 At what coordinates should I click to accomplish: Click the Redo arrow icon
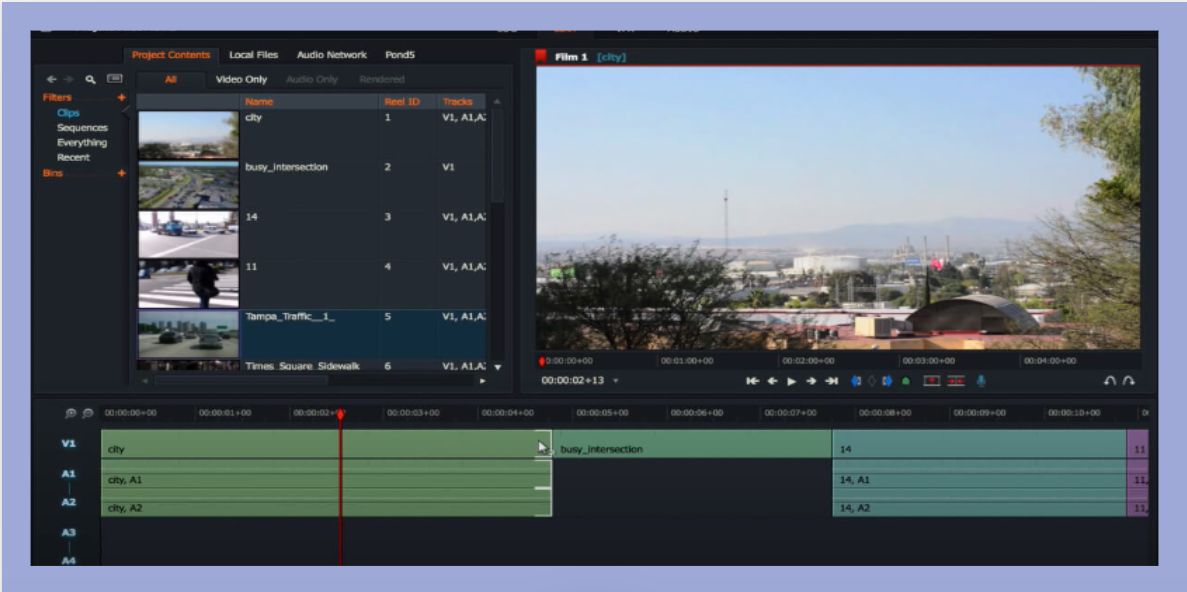pos(1129,381)
